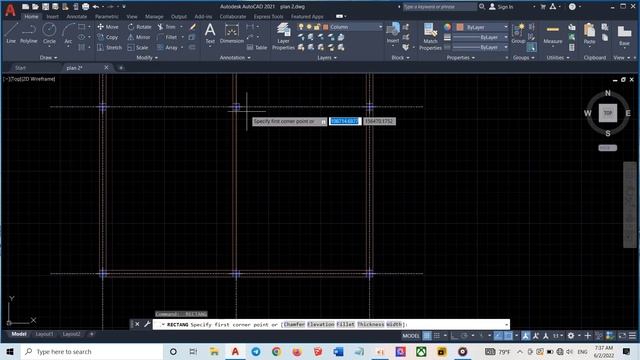Screen dimensions: 640x360
Task: Toggle ortho mode in status bar
Action: click(x=454, y=336)
